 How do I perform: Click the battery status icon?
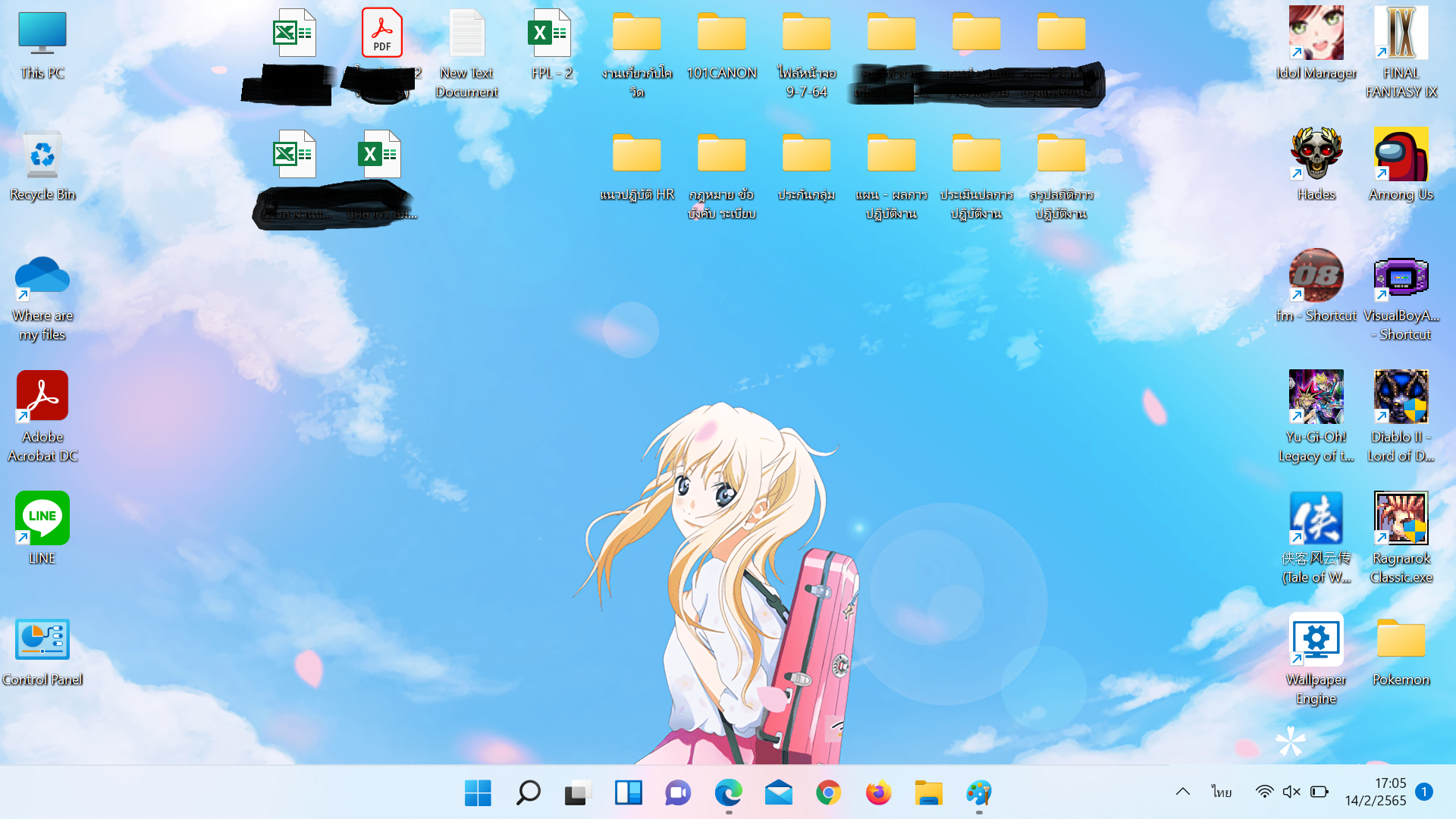(x=1319, y=792)
